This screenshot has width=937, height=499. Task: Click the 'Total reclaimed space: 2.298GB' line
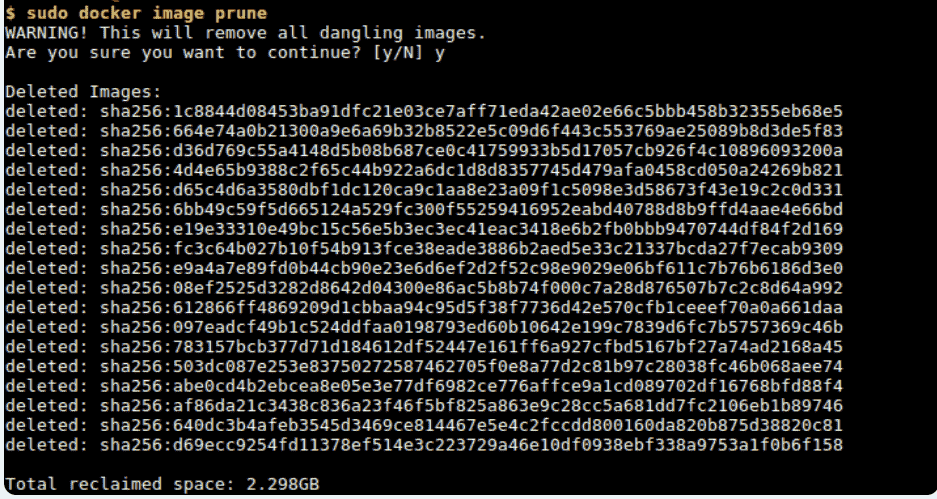pyautogui.click(x=162, y=484)
